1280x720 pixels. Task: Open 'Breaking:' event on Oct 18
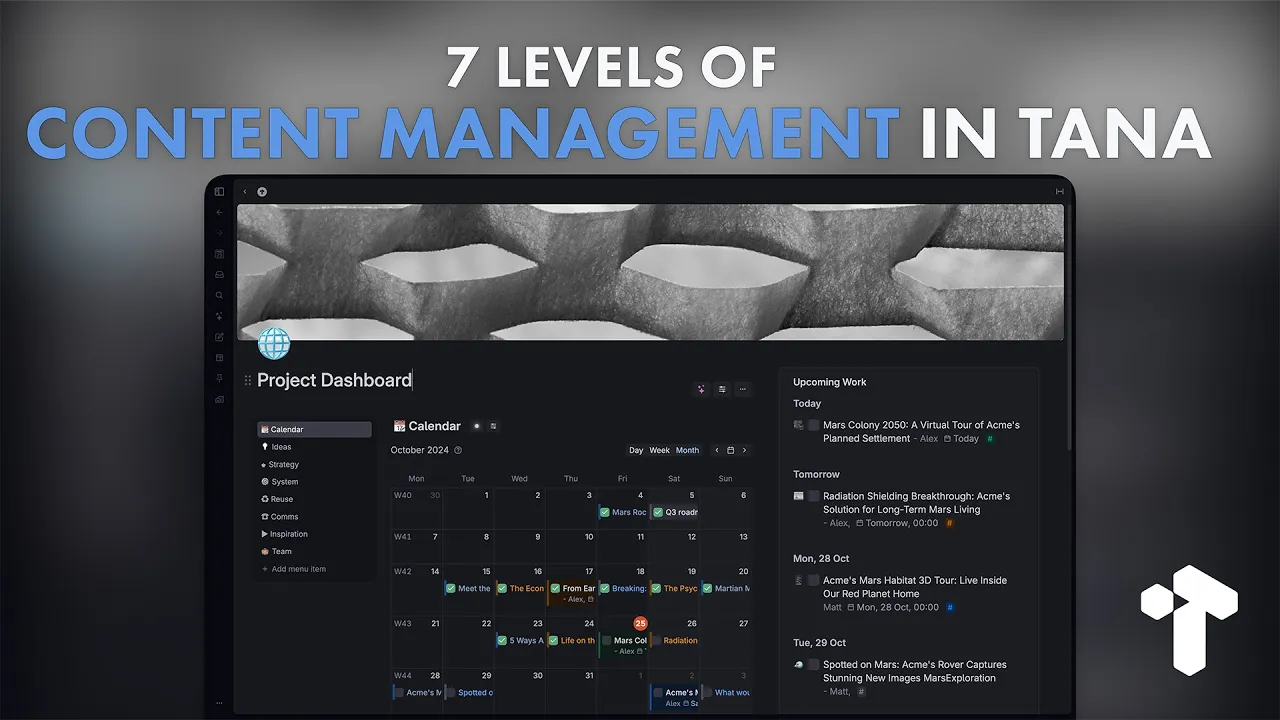click(x=622, y=588)
